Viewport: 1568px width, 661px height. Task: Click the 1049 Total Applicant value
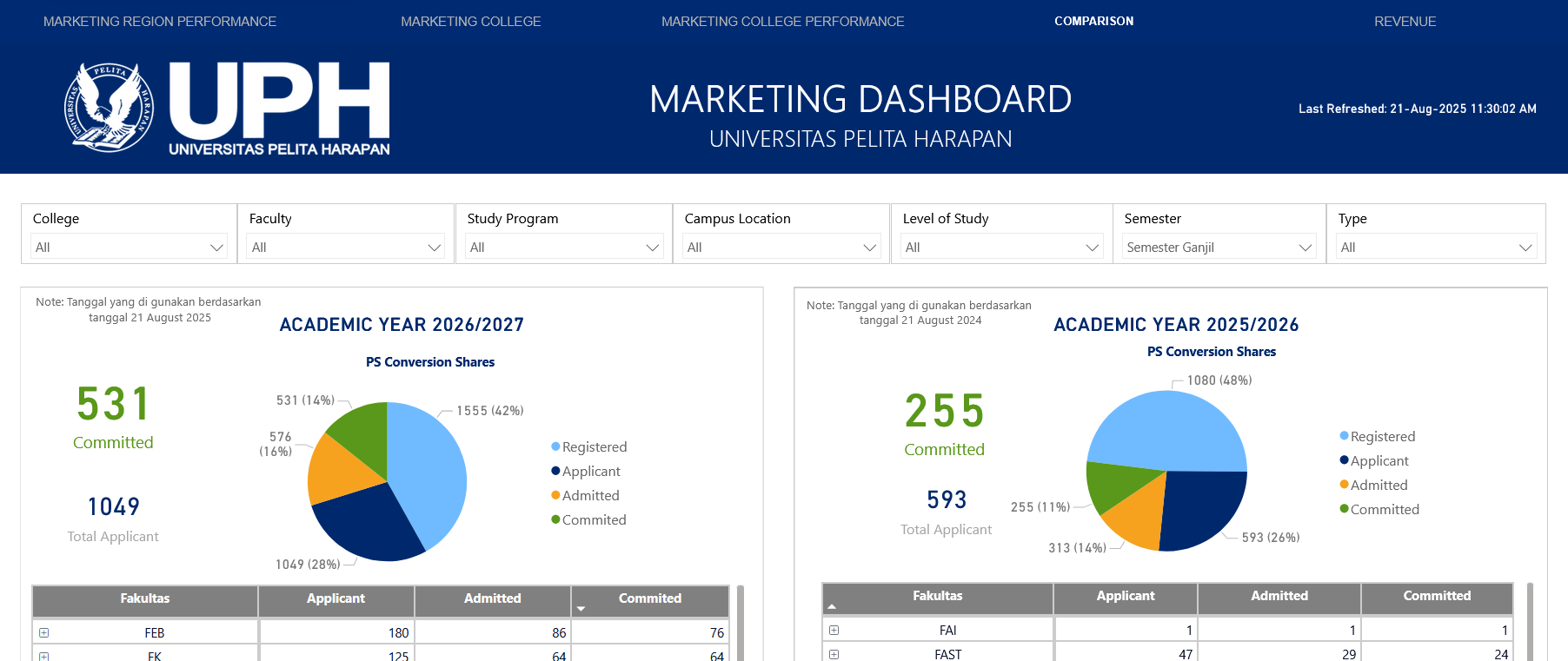click(x=113, y=506)
